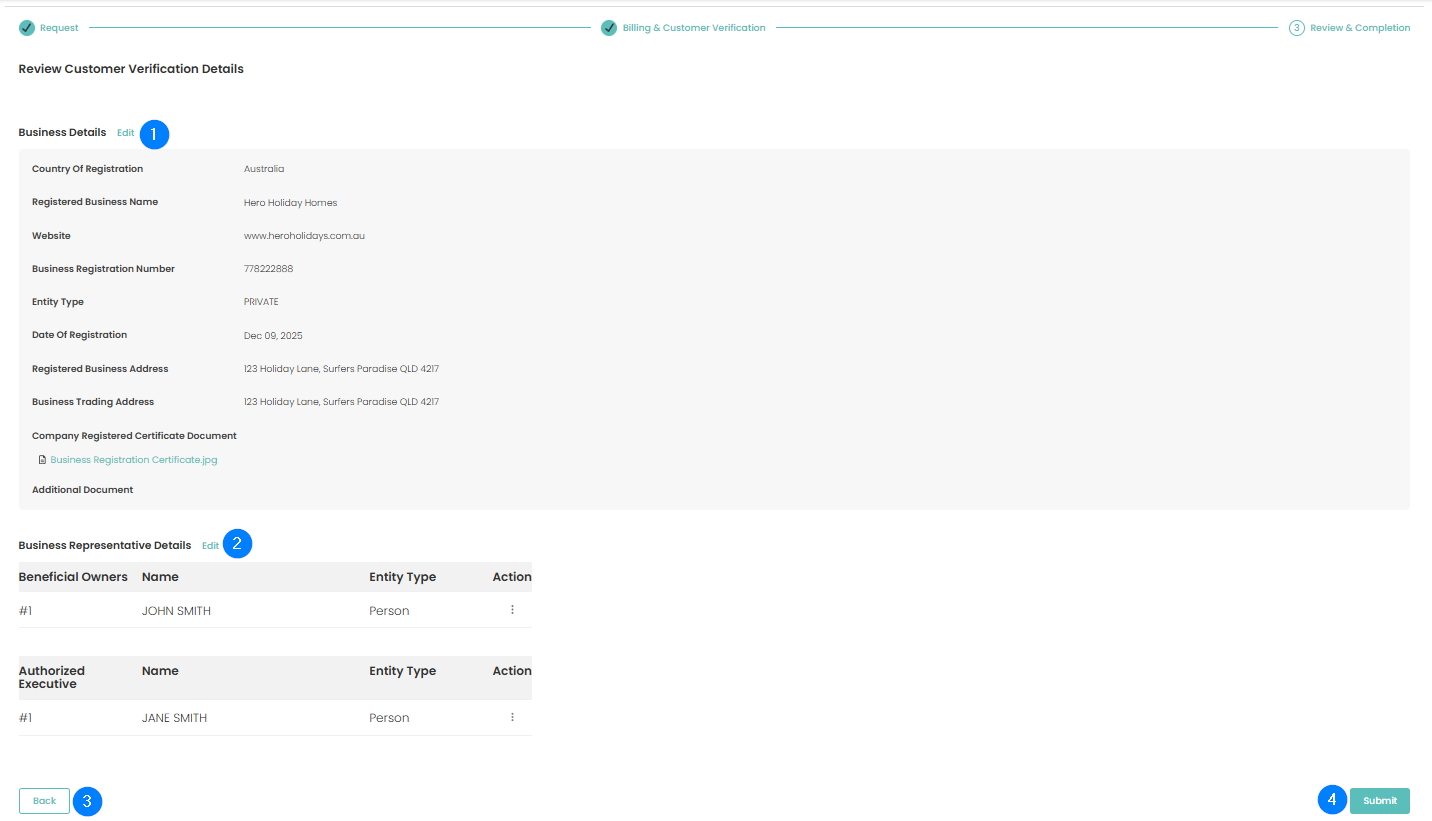Viewport: 1432px width, 821px height.
Task: Select the Review & Completion step label
Action: (1360, 28)
